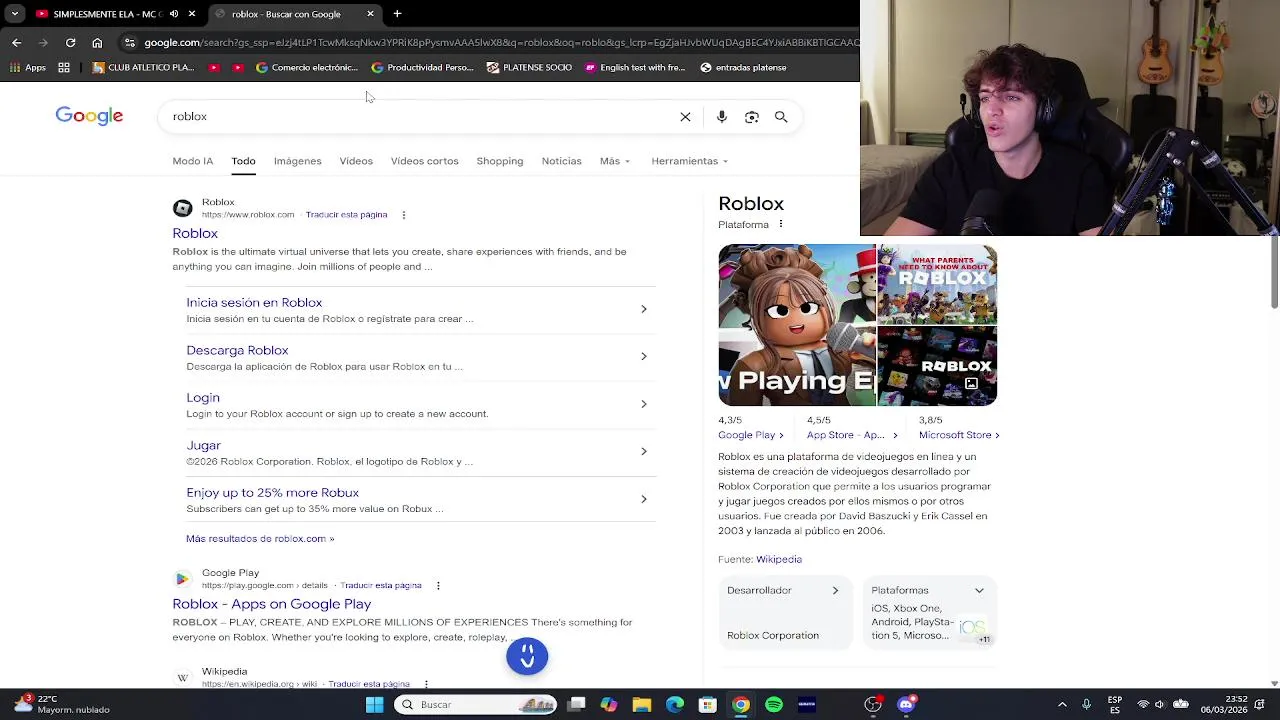1280x720 pixels.
Task: Expand the Inicia sesión en Roblox row arrow
Action: point(643,309)
